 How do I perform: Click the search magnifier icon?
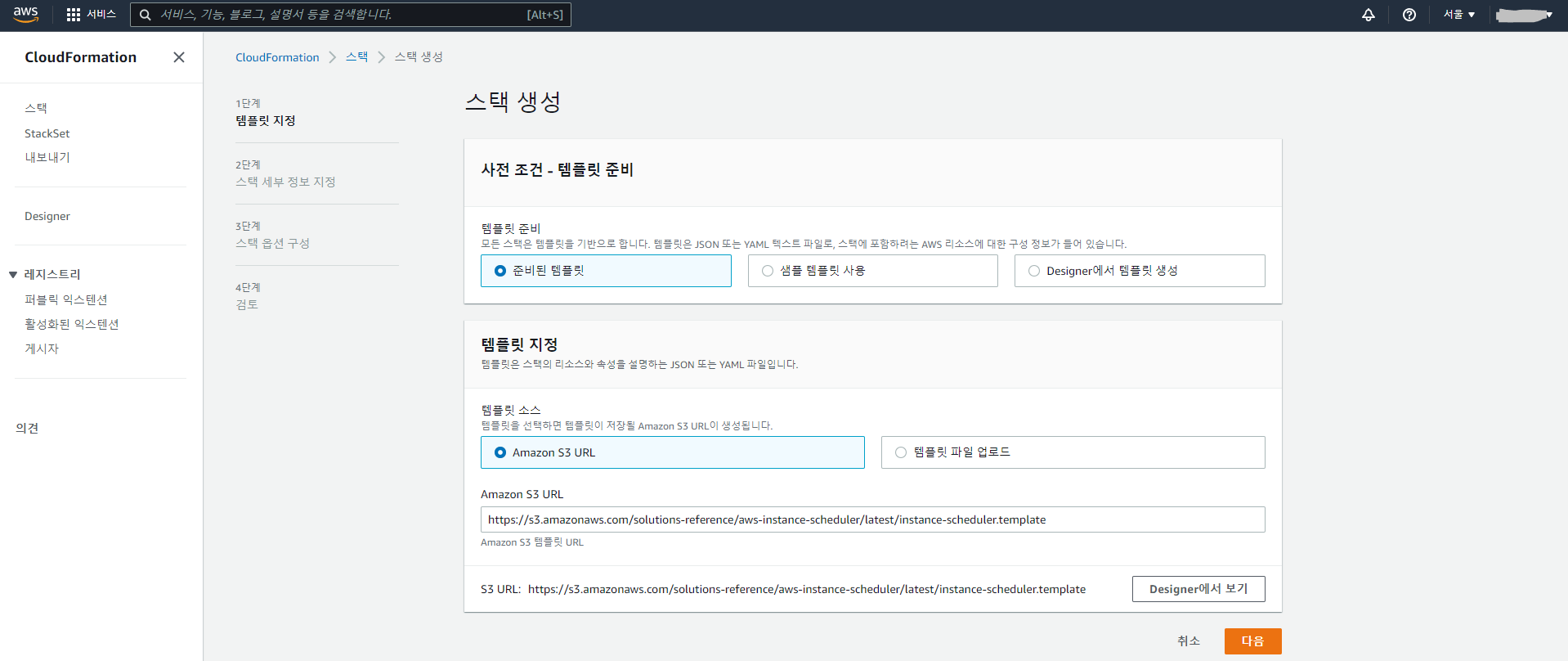coord(146,15)
